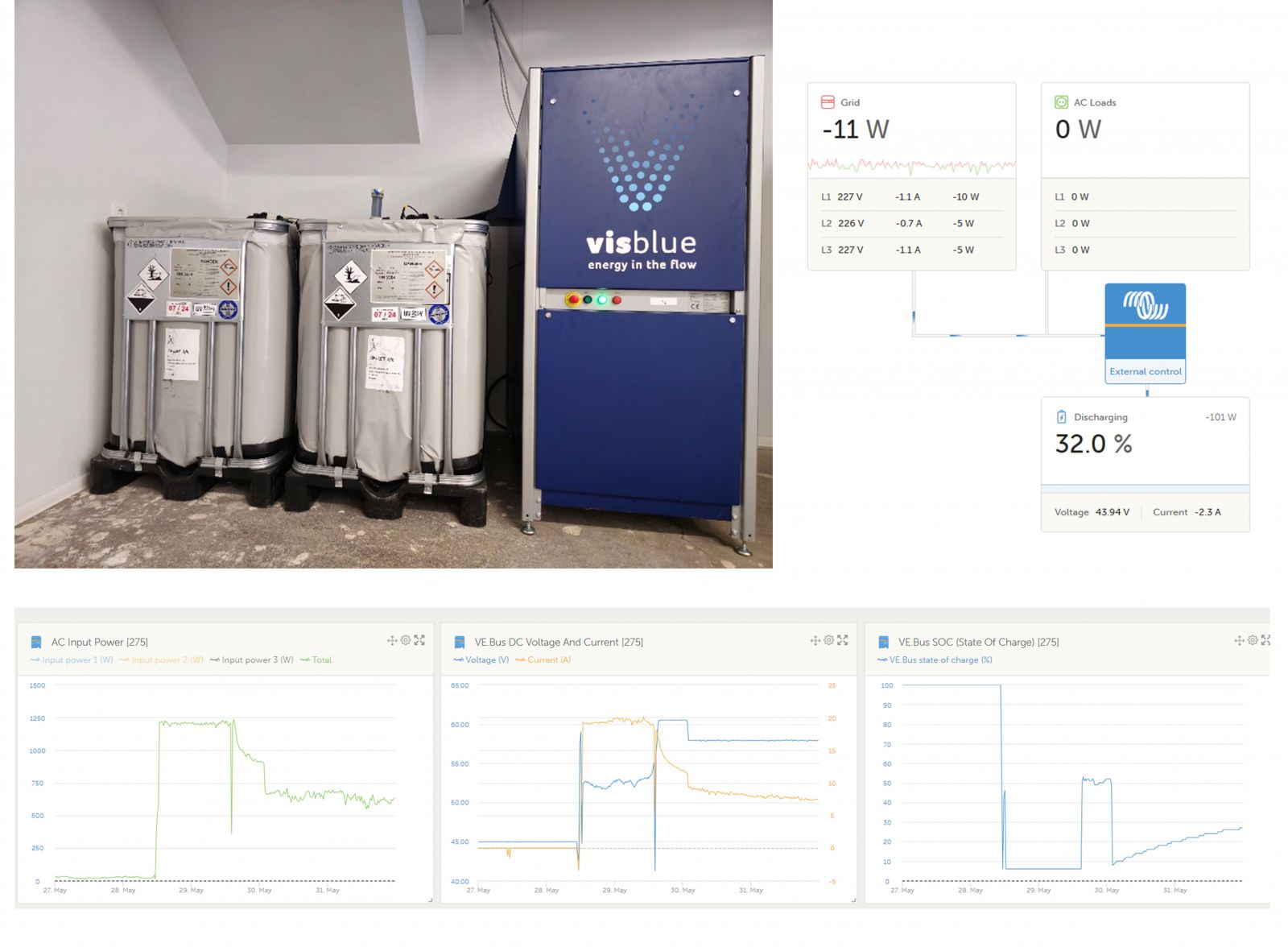This screenshot has width=1288, height=947.
Task: Click the visblue battery photo
Action: pyautogui.click(x=394, y=283)
